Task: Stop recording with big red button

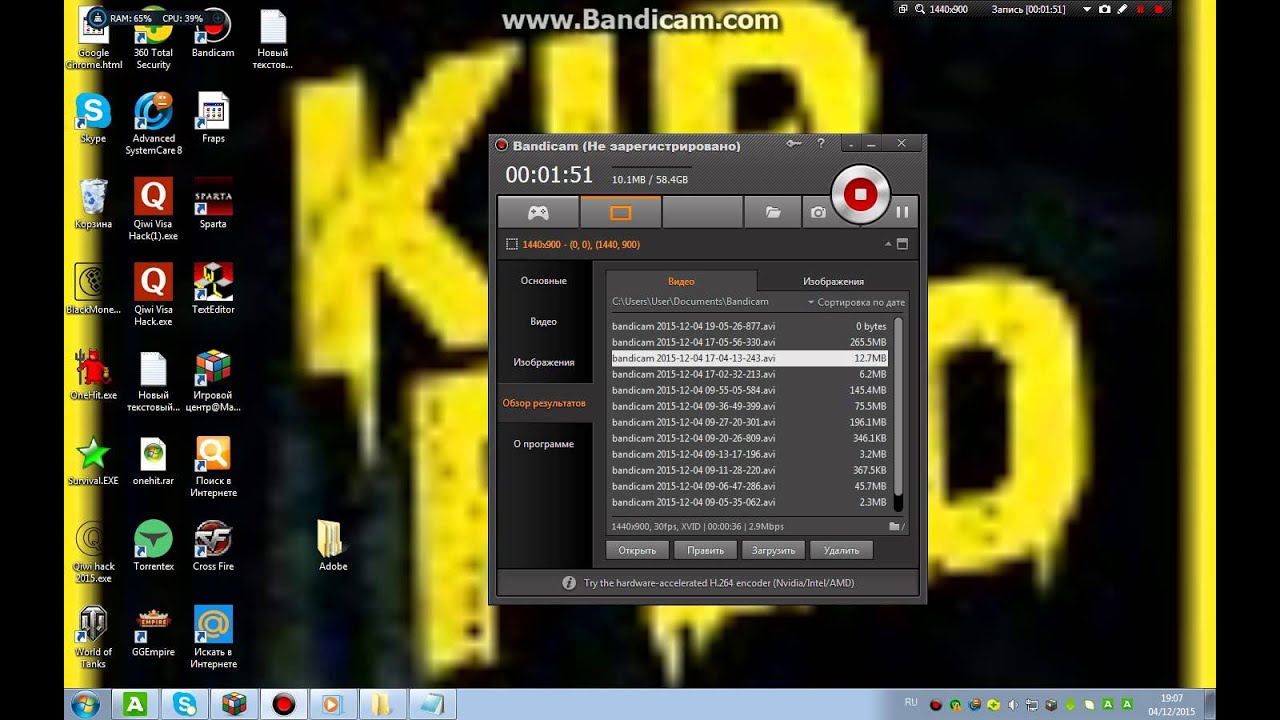Action: 860,194
